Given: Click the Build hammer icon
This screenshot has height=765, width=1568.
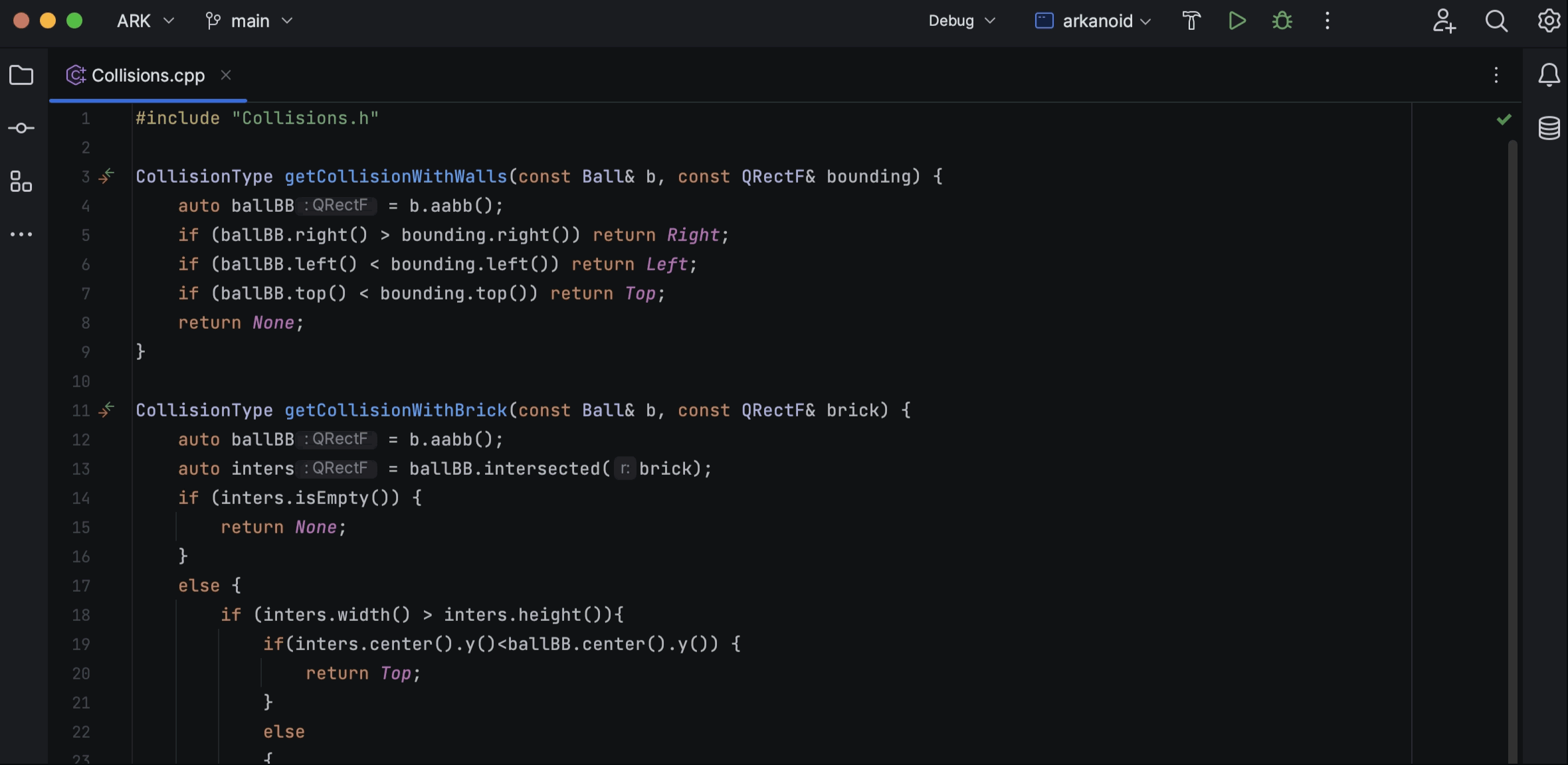Looking at the screenshot, I should 1191,21.
